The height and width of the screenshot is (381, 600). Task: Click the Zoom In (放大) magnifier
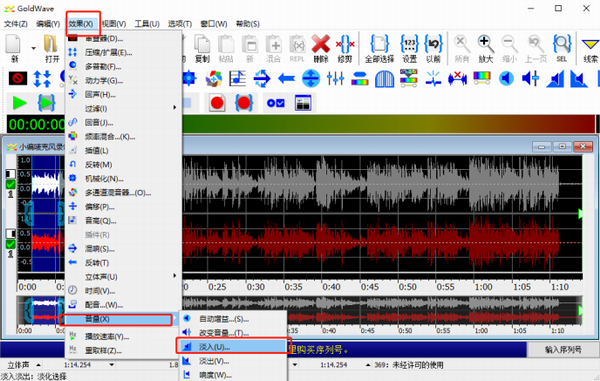(486, 48)
